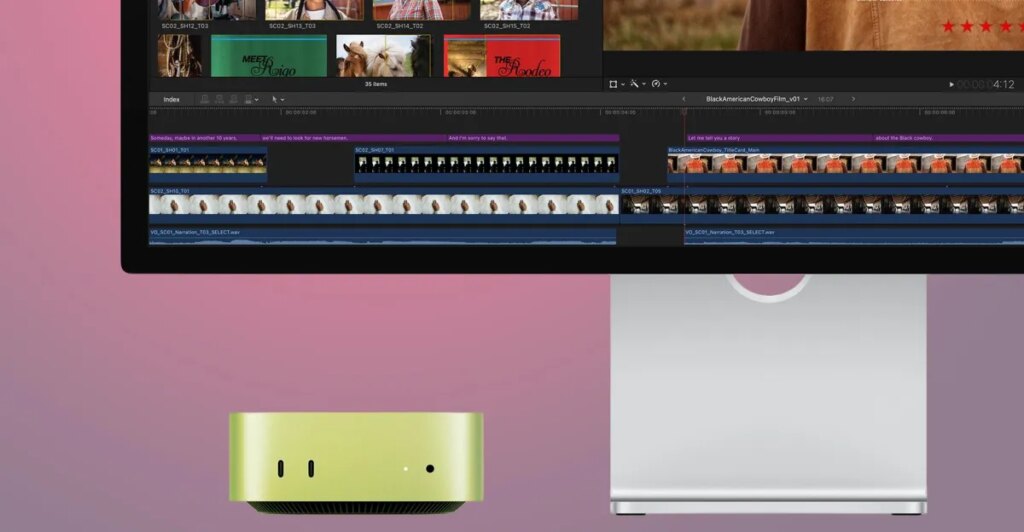Click timeline ruler at 00:00:02:00

tap(300, 113)
